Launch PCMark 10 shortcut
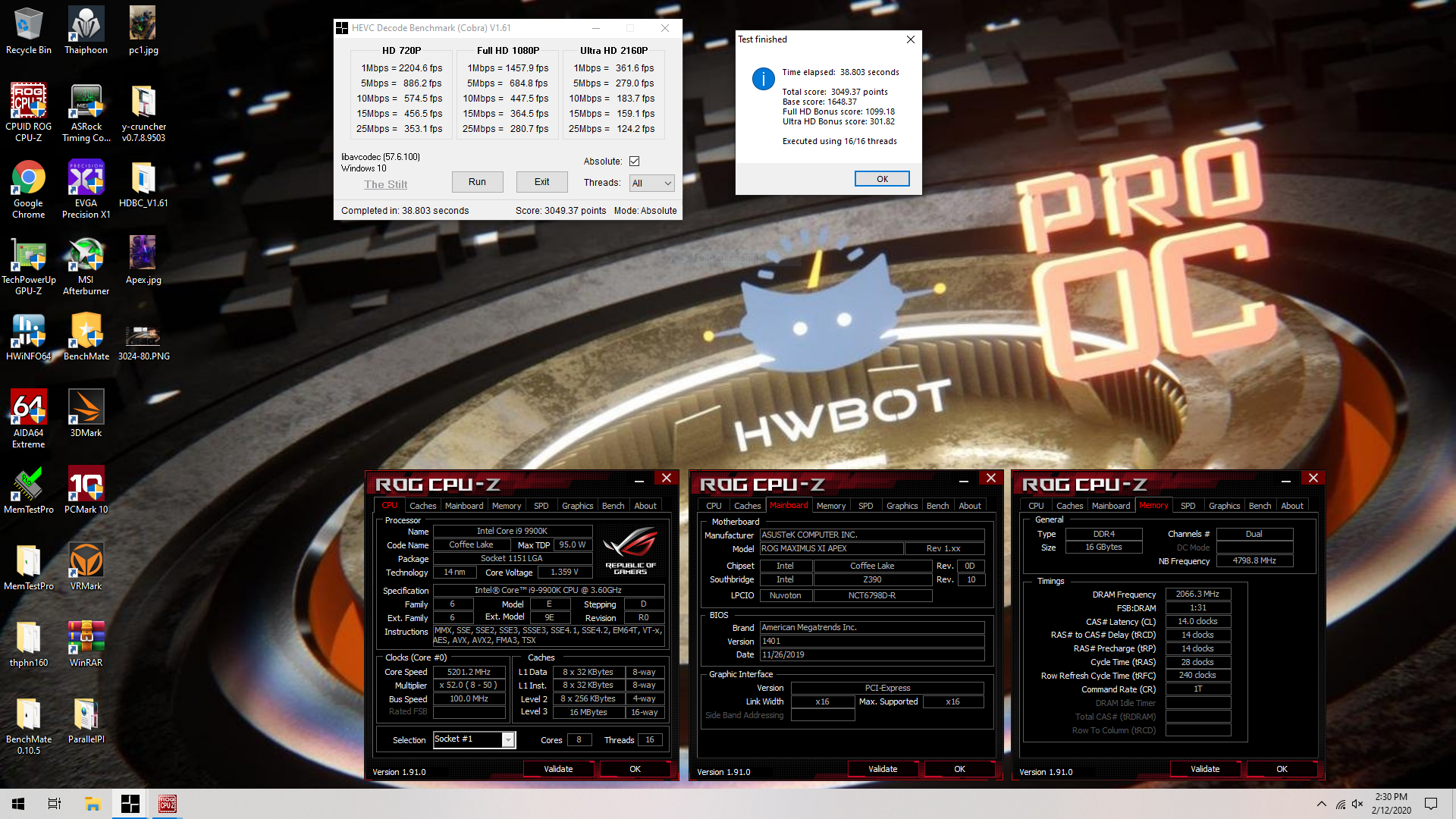Image resolution: width=1456 pixels, height=819 pixels. tap(86, 490)
